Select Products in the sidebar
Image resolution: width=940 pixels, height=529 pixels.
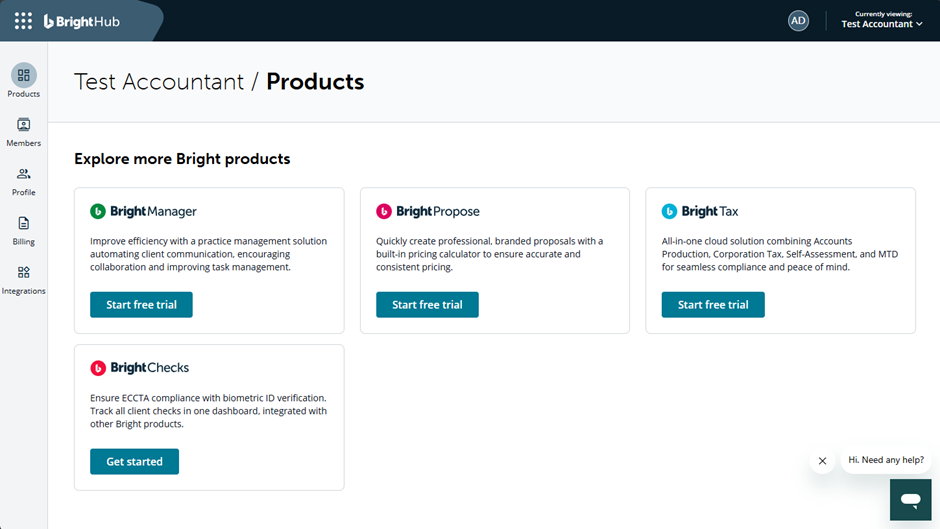[x=23, y=81]
